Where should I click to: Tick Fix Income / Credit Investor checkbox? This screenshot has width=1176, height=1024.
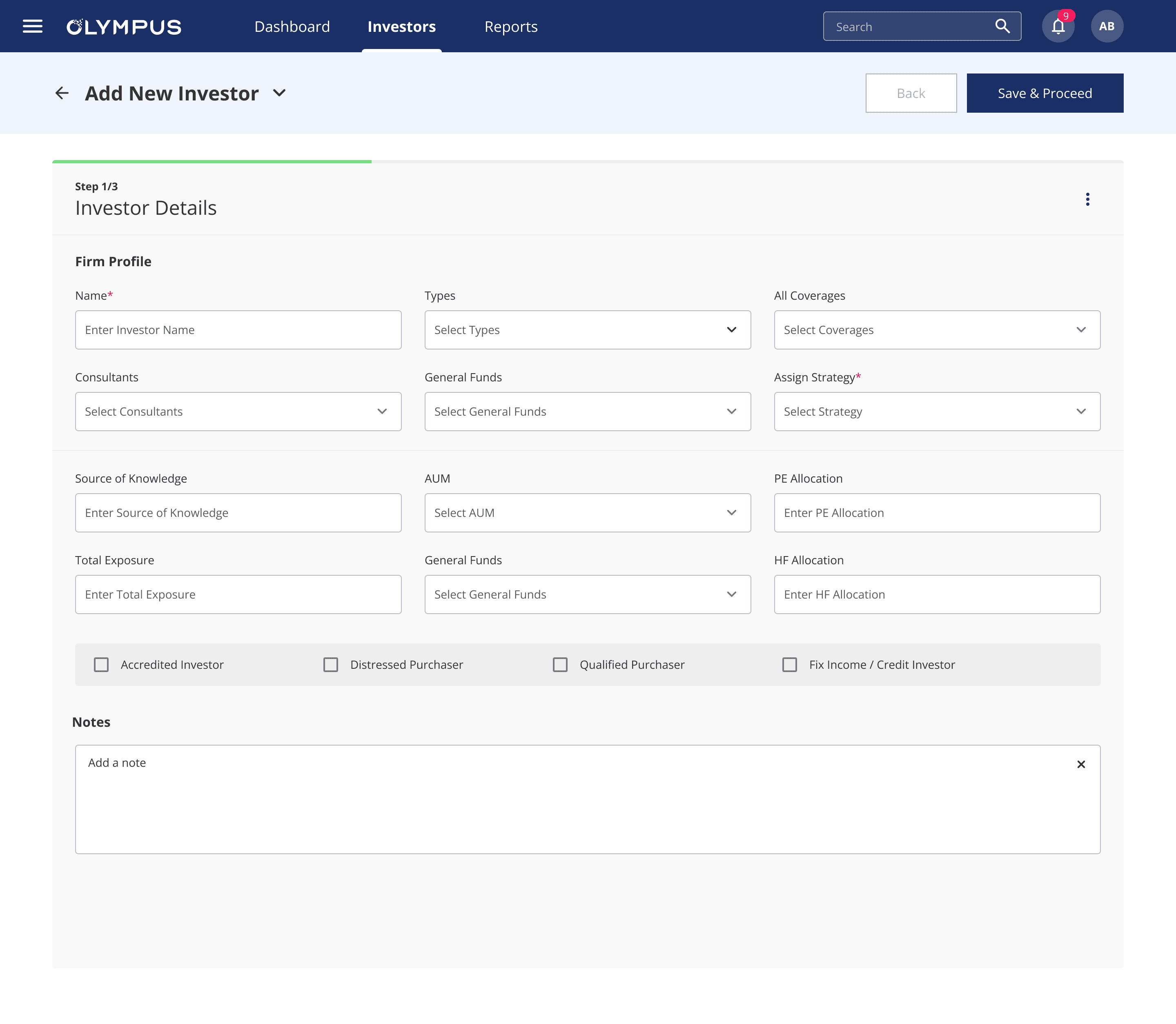pos(790,665)
